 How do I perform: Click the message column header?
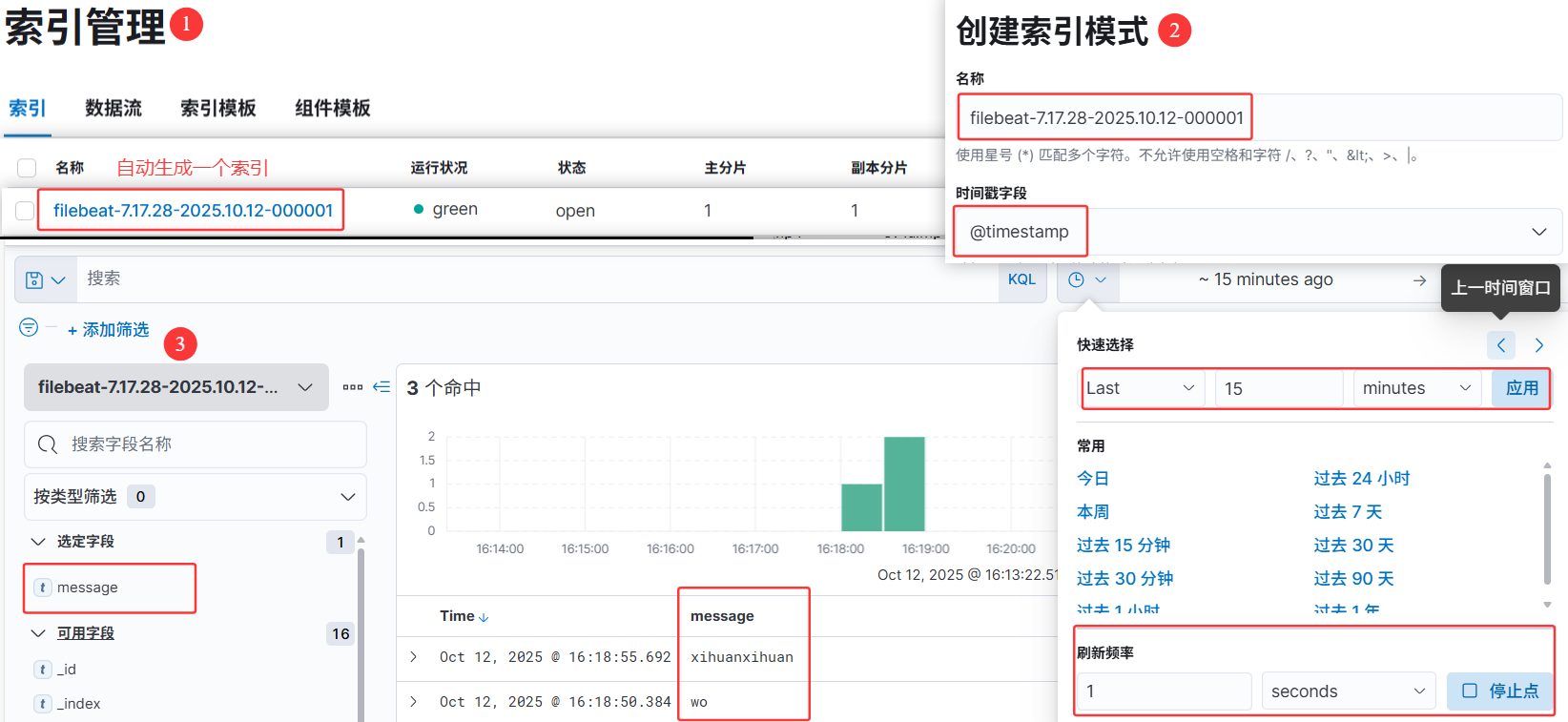click(722, 616)
